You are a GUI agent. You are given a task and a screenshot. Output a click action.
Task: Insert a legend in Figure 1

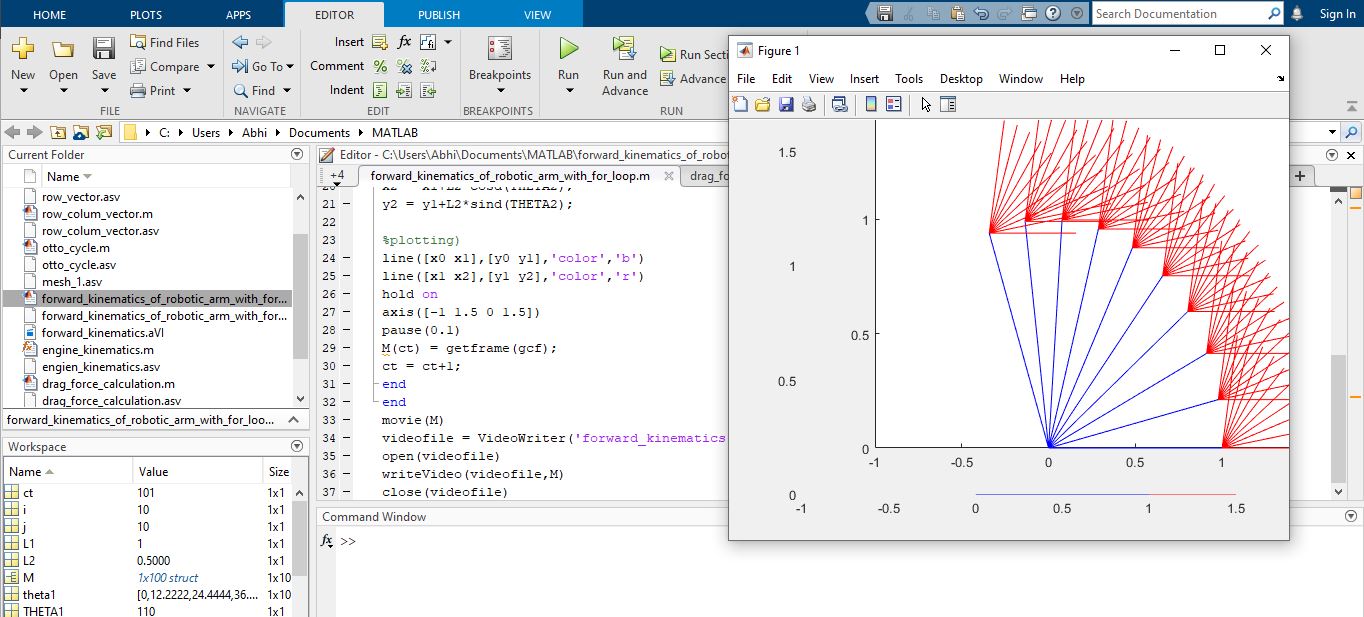coord(893,103)
